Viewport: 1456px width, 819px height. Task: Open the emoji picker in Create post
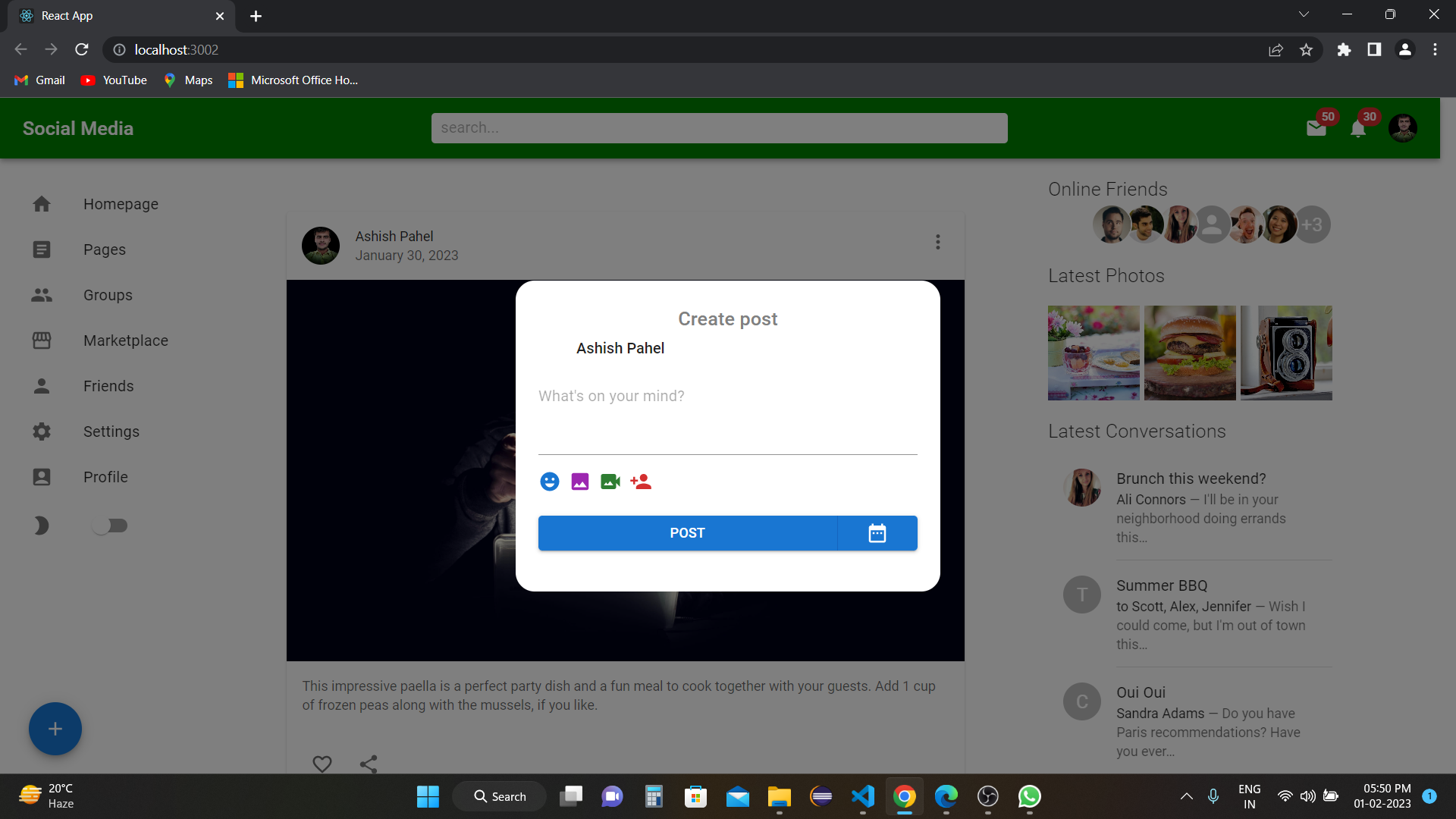pyautogui.click(x=549, y=482)
